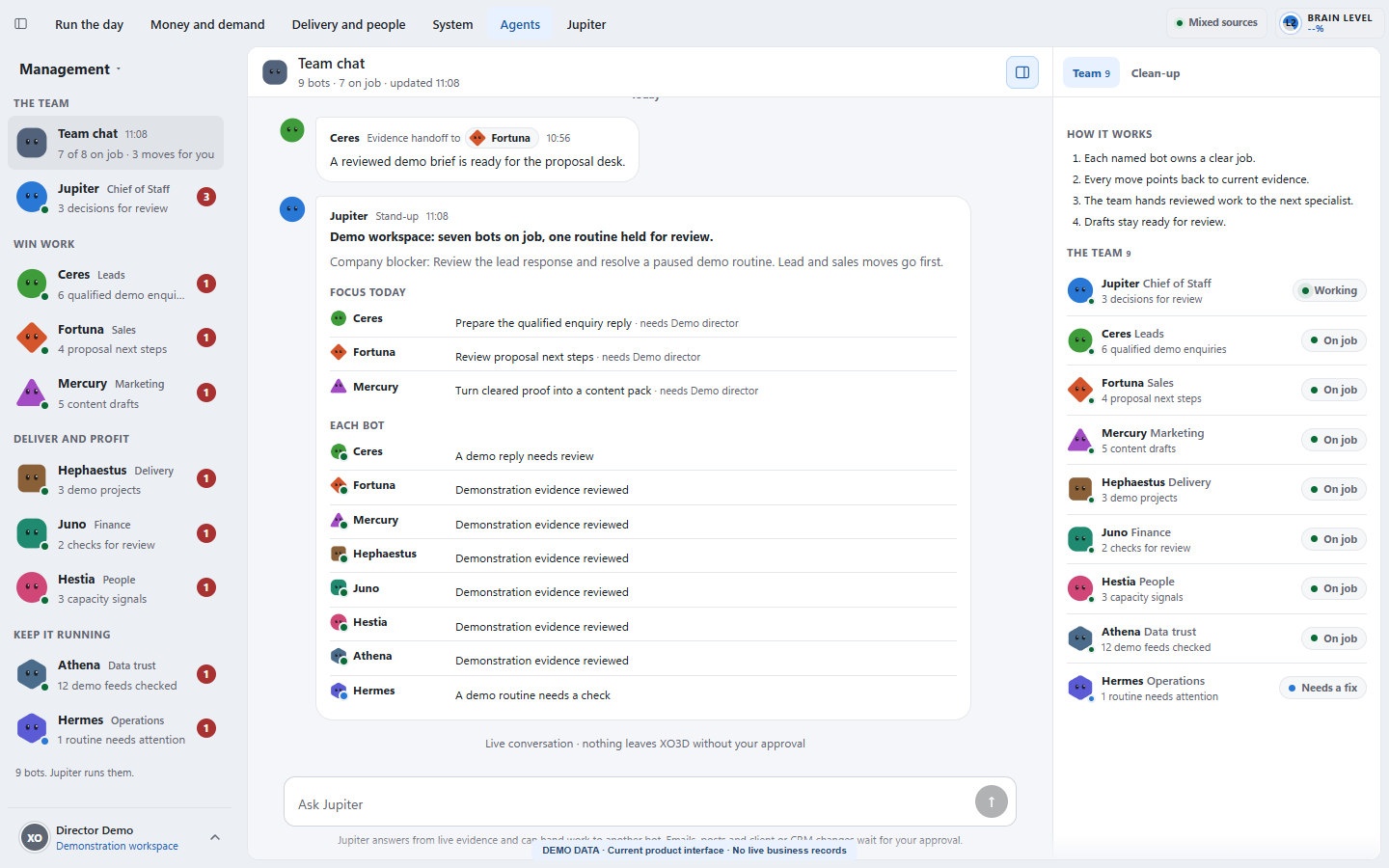Click Athena's avatar in right team list

tap(1079, 638)
